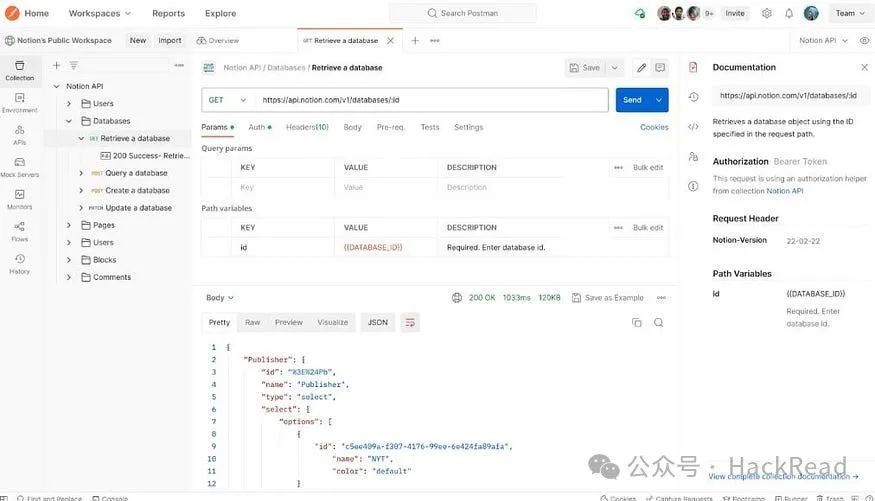875x501 pixels.
Task: Click the edit pencil icon near Save
Action: tap(641, 68)
